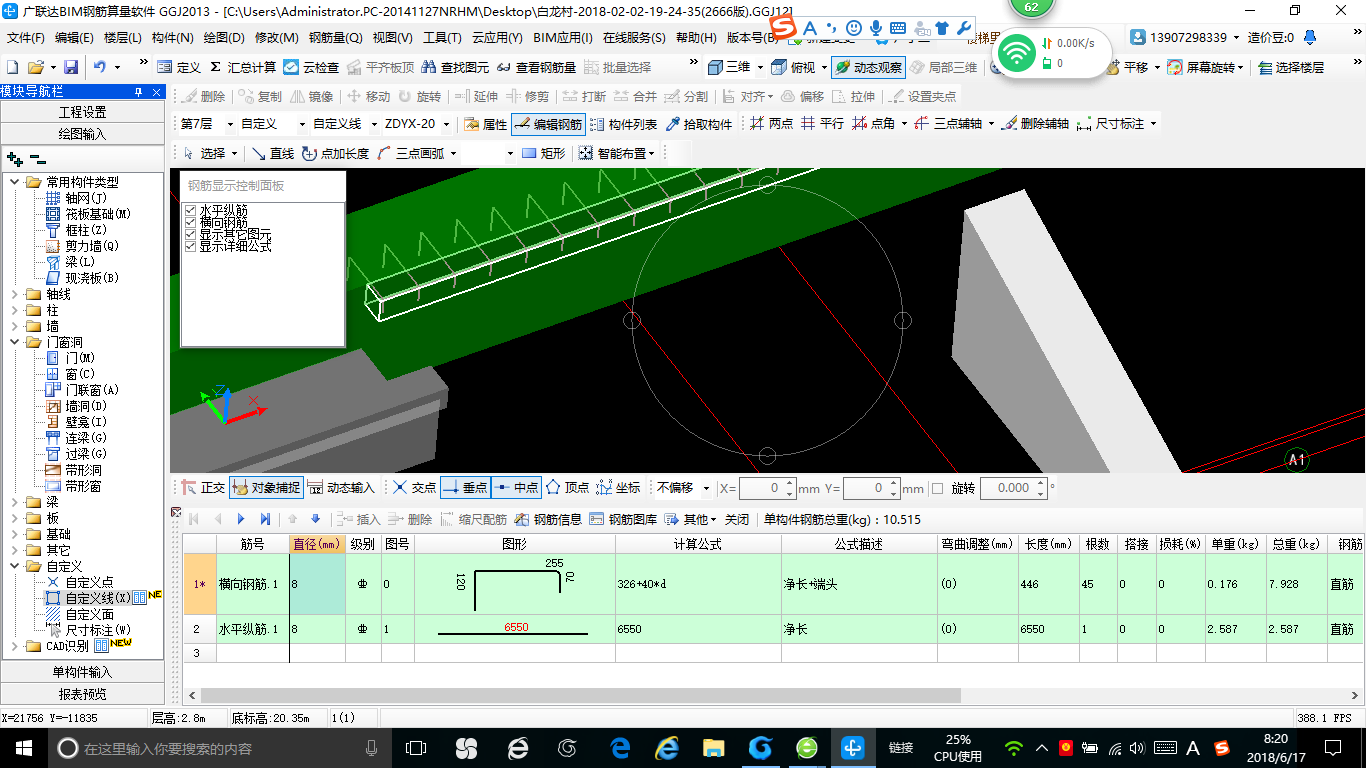1366x768 pixels.
Task: Expand the 轴线 tree node
Action: coord(15,294)
